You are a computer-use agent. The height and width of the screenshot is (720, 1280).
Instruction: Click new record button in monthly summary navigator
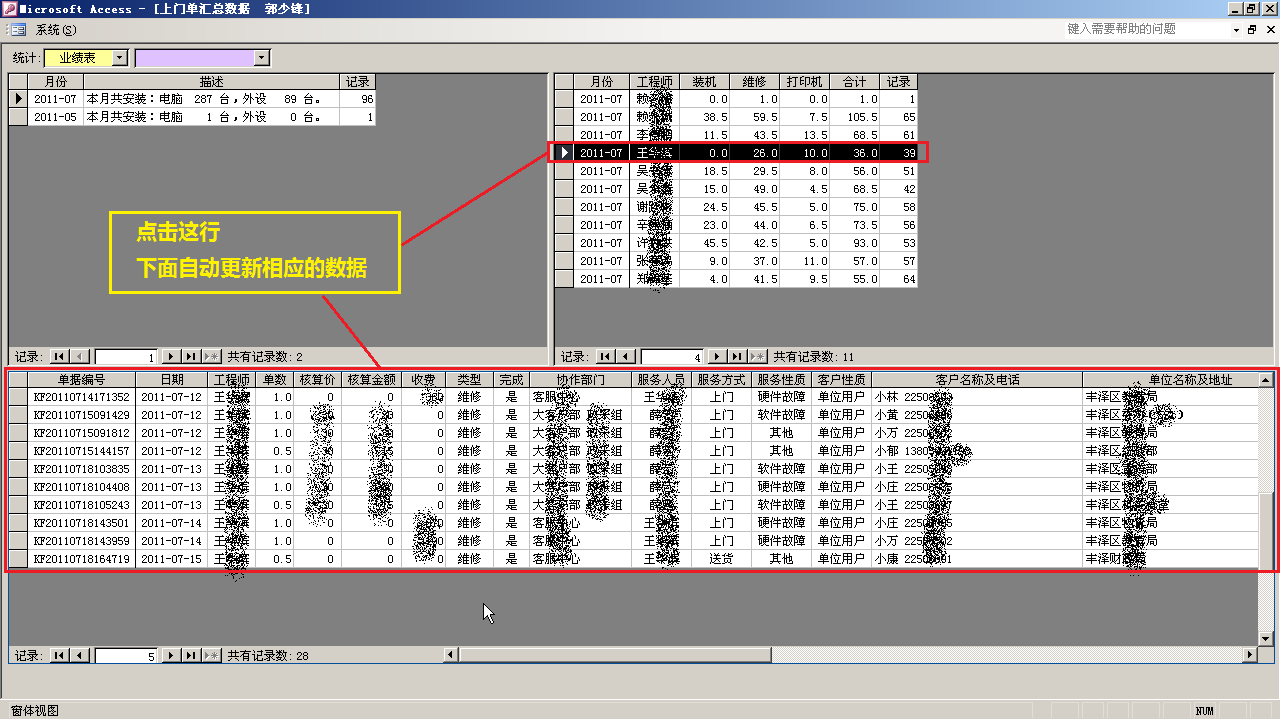coord(211,357)
